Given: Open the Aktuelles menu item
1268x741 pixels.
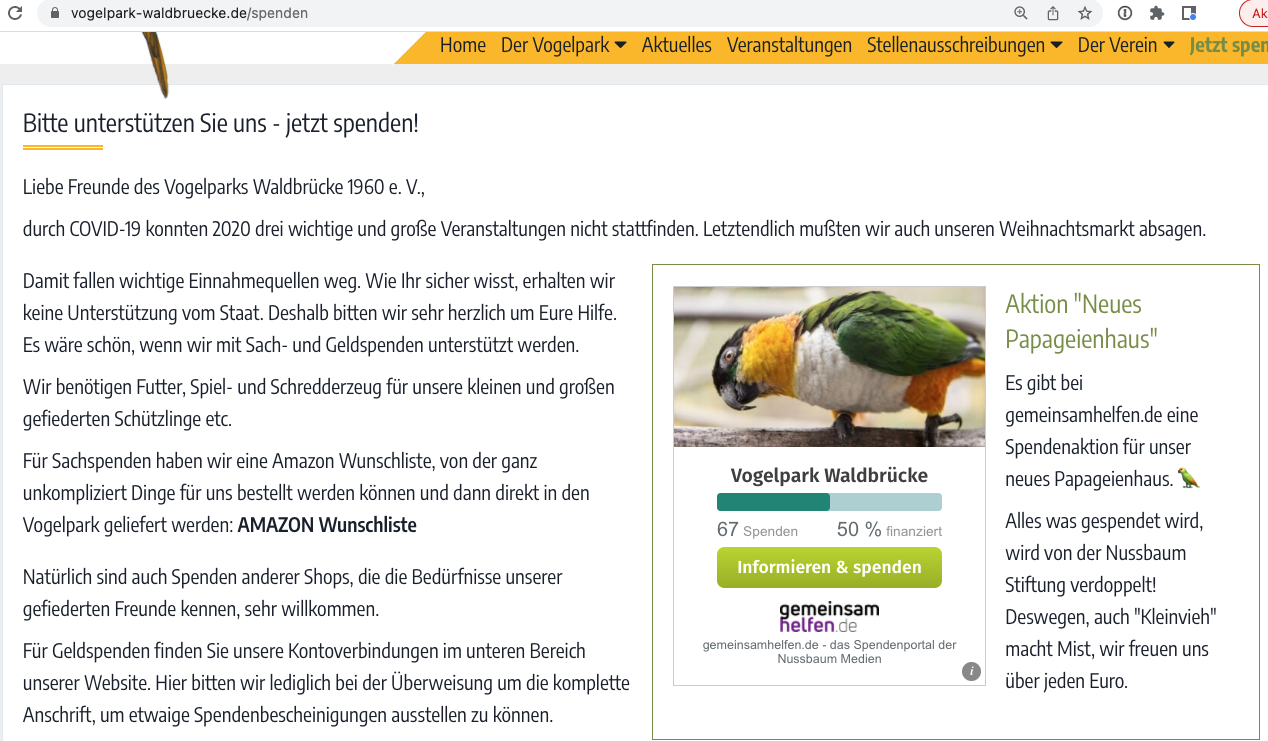Looking at the screenshot, I should pyautogui.click(x=677, y=45).
